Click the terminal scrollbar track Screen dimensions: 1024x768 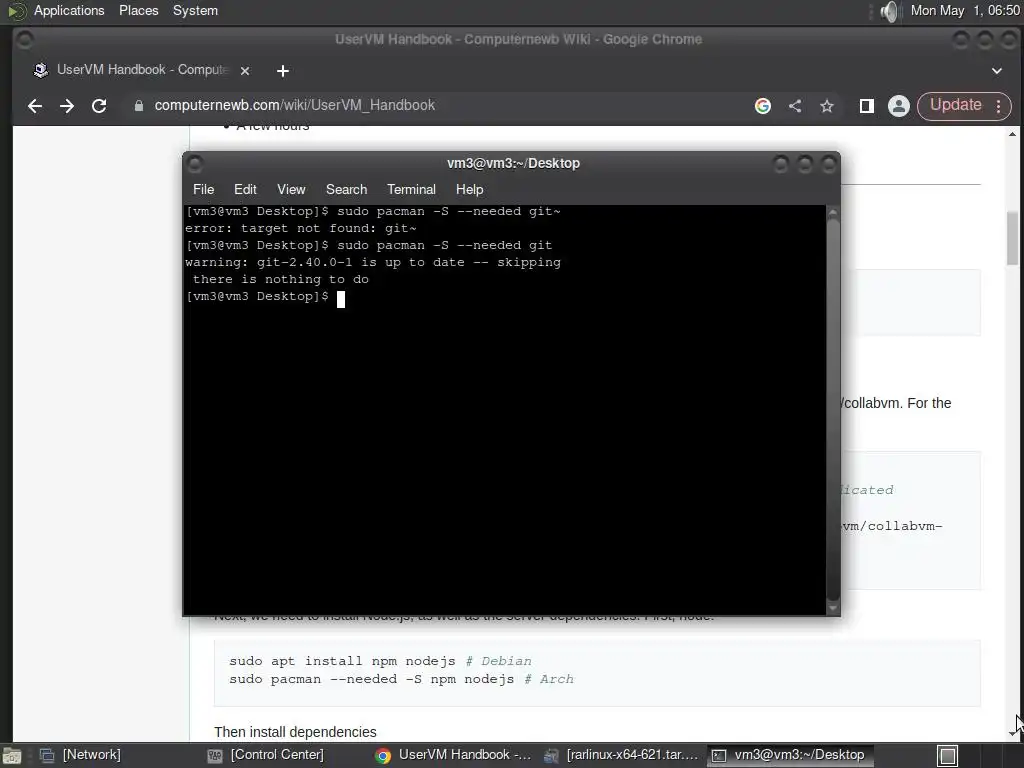click(x=833, y=409)
